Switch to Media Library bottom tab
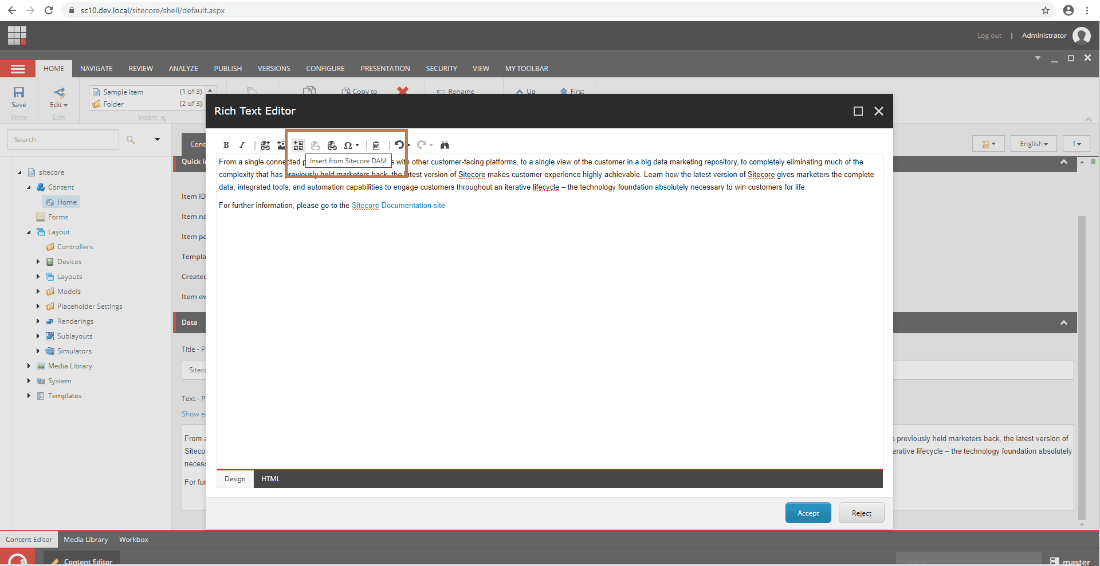Screen dimensions: 1100x566 click(86, 539)
